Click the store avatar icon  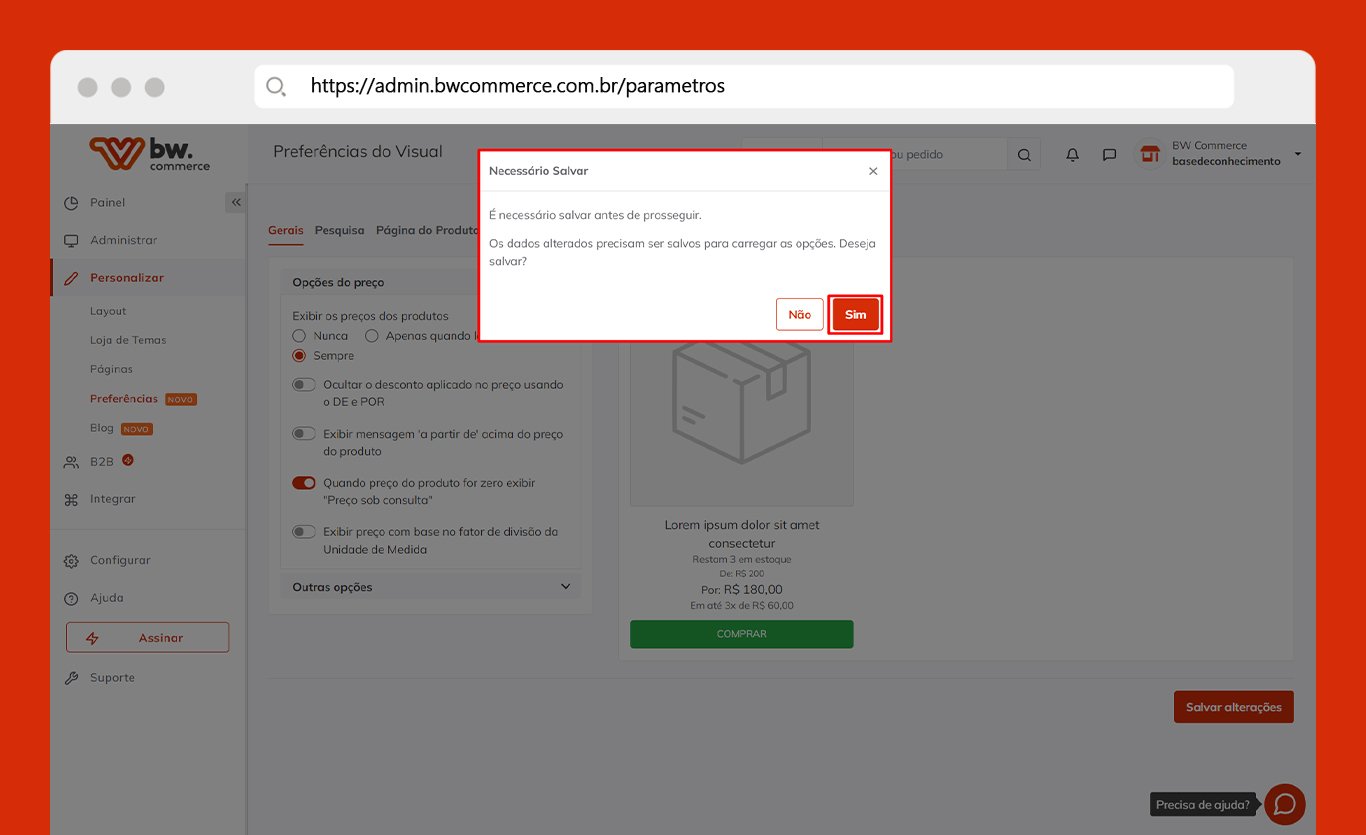point(1150,154)
